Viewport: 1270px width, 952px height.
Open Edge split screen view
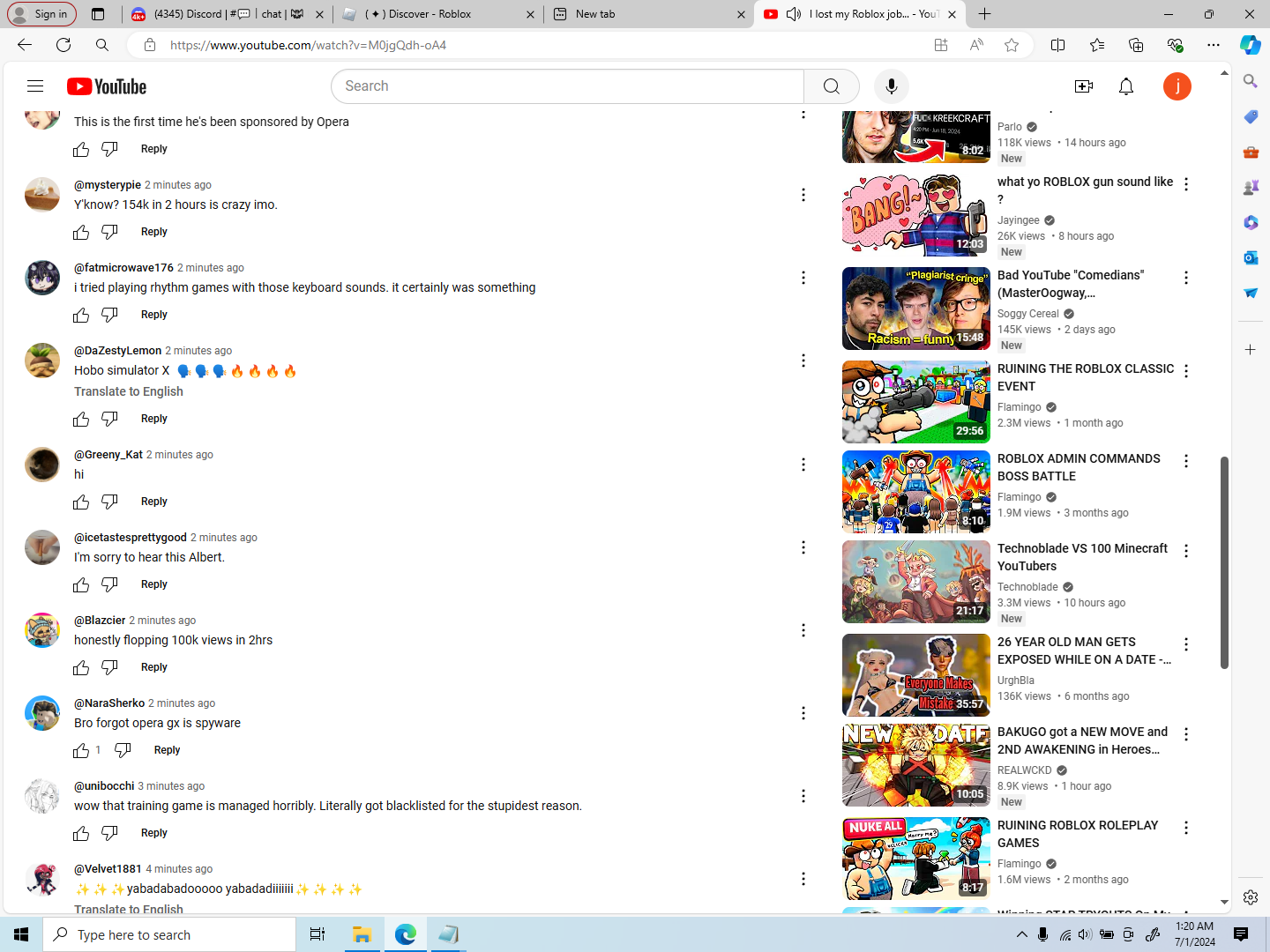[1058, 45]
